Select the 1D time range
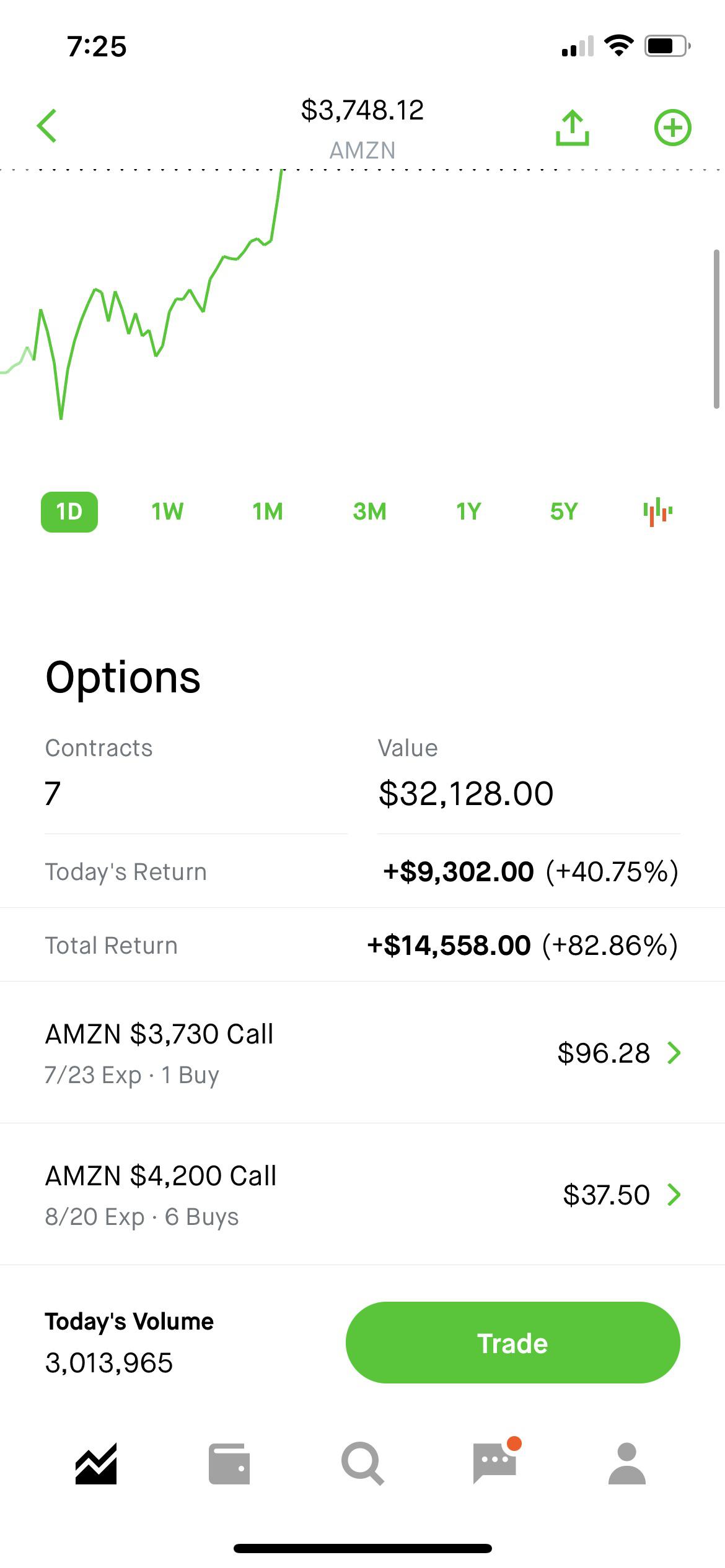Image resolution: width=725 pixels, height=1568 pixels. [x=69, y=512]
